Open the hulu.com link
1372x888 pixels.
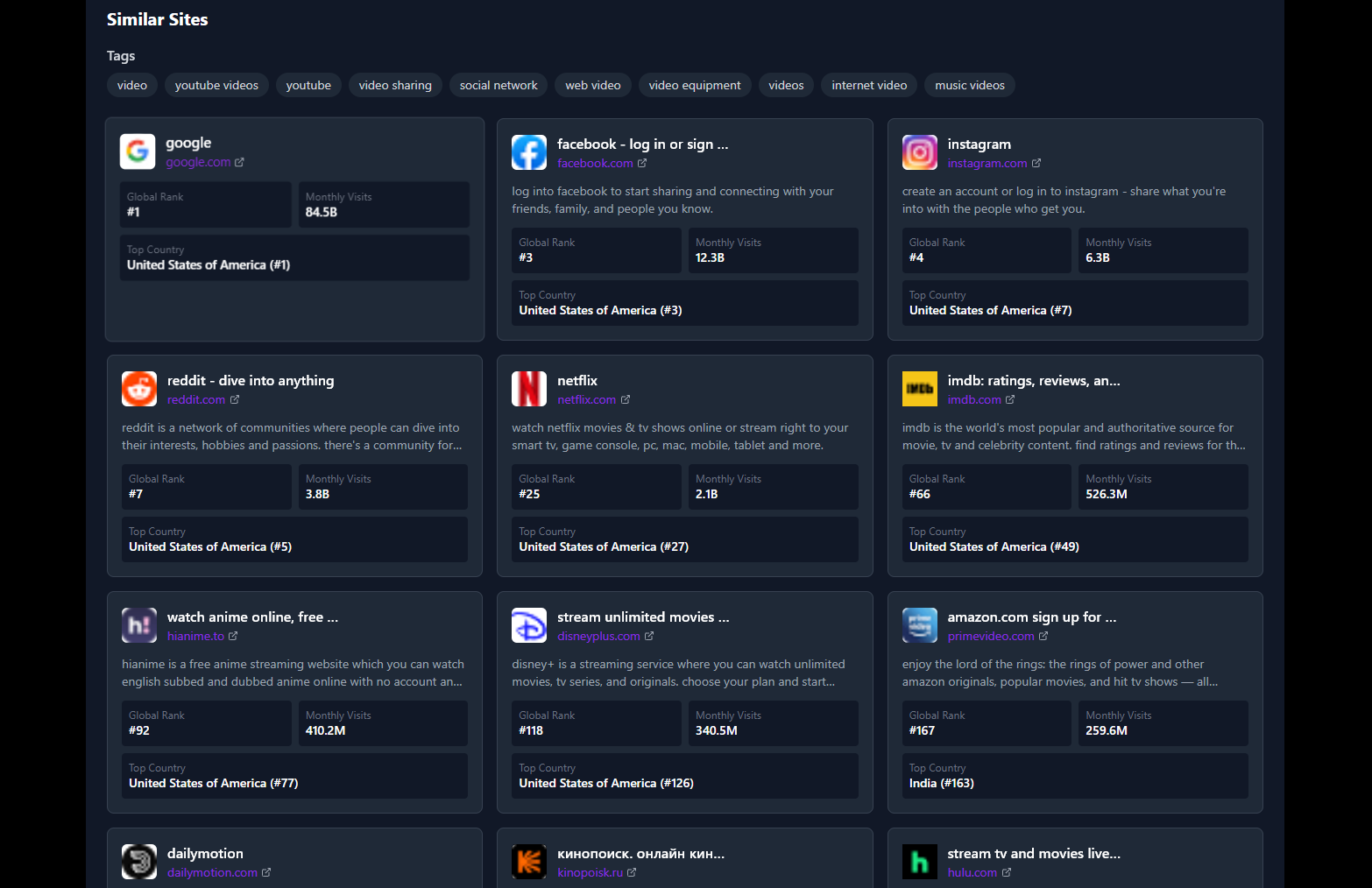972,872
